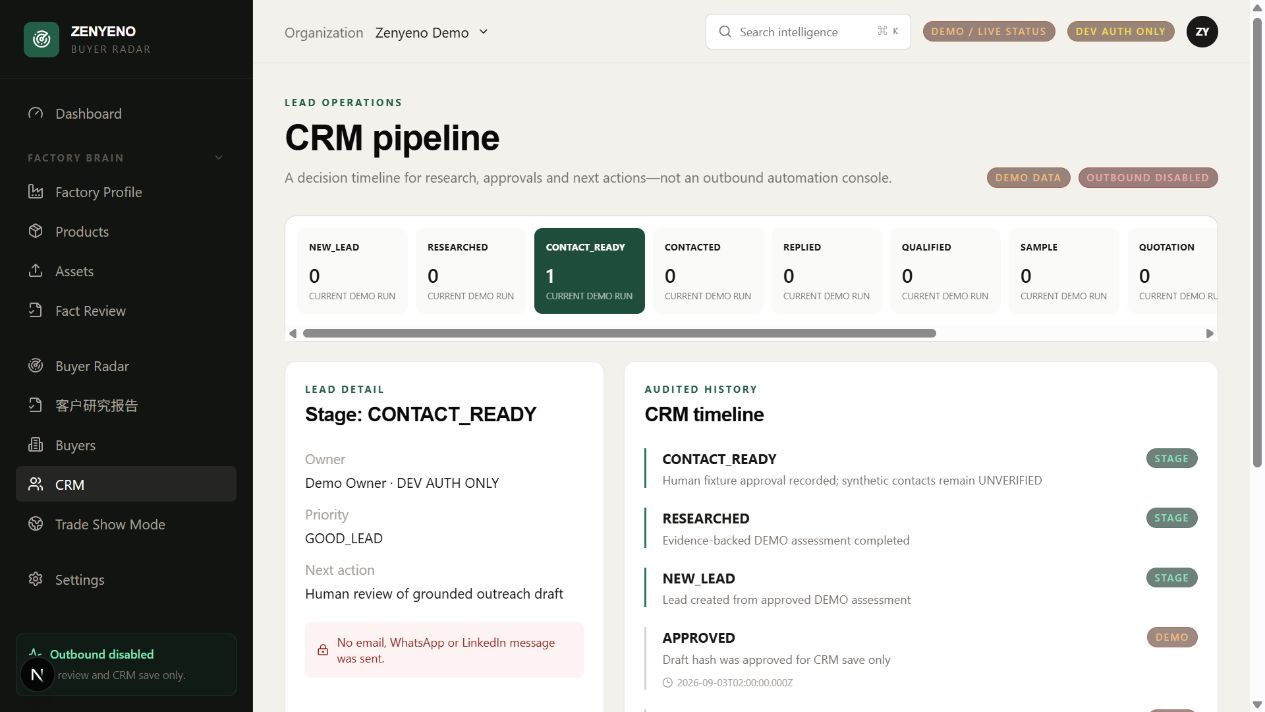This screenshot has width=1265, height=712.
Task: Click the round N badge icon
Action: tap(37, 675)
